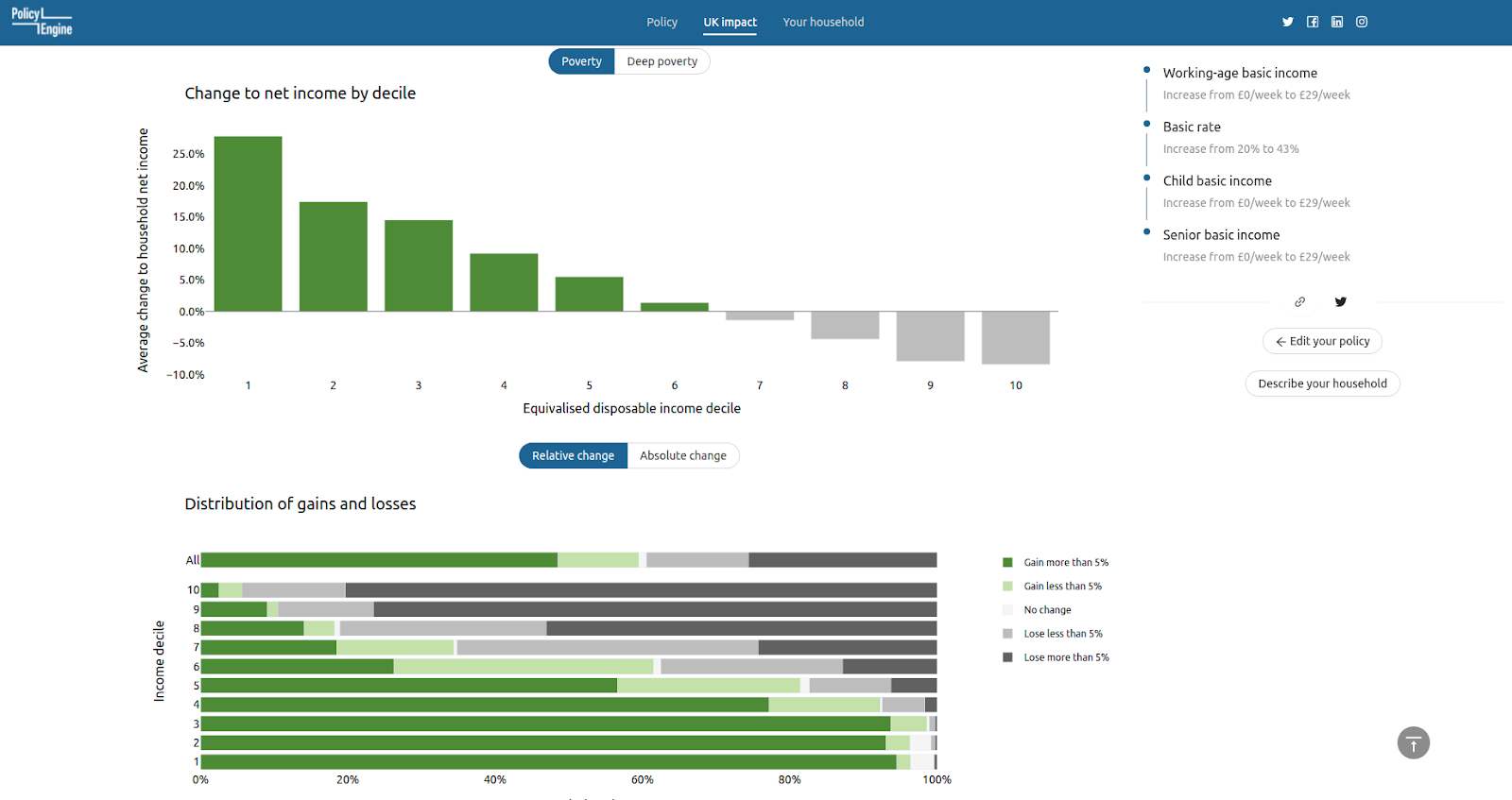The height and width of the screenshot is (800, 1512).
Task: Switch to Deep poverty view
Action: (662, 61)
